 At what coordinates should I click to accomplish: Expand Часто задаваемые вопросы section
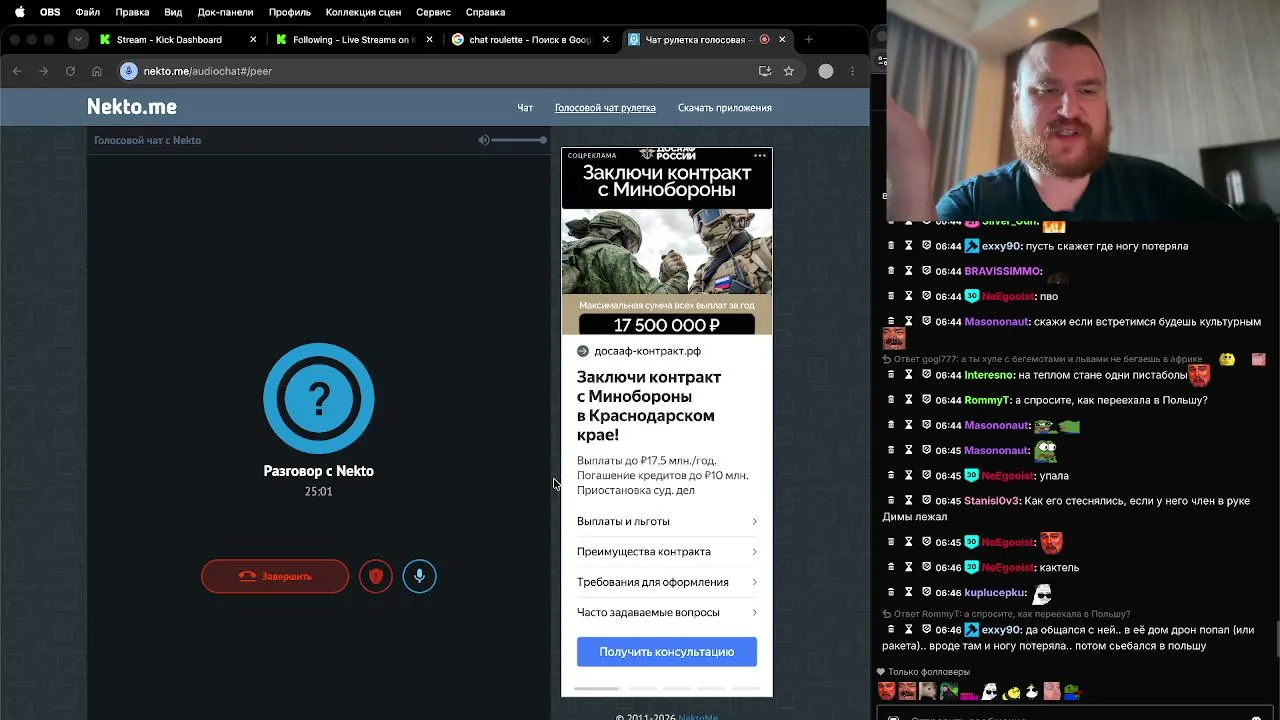(667, 612)
